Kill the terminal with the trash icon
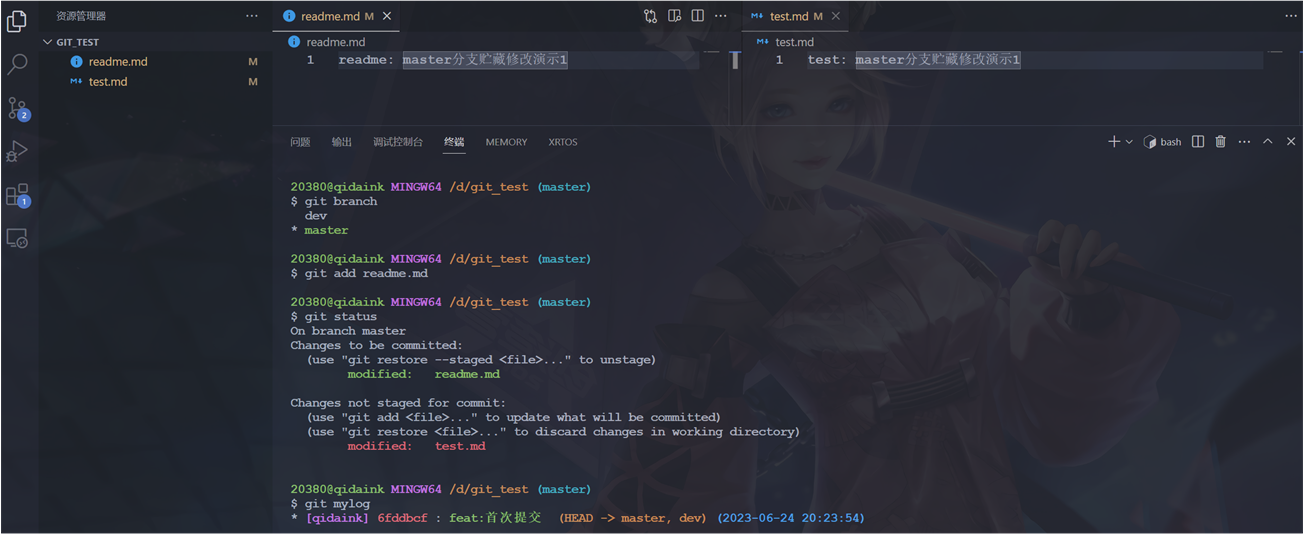The width and height of the screenshot is (1304, 534). (x=1220, y=142)
